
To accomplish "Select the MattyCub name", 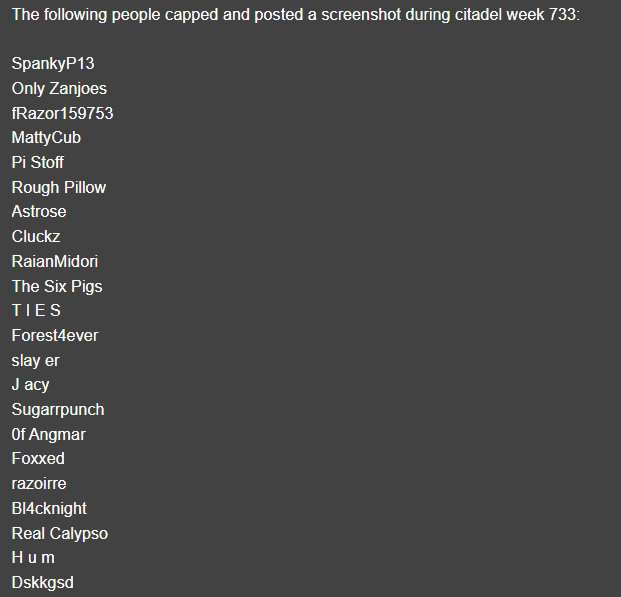I will pos(46,138).
